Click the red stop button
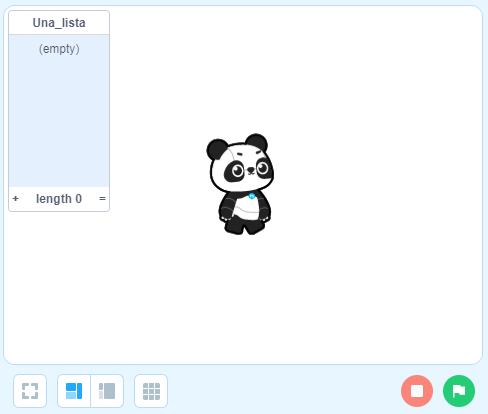This screenshot has height=414, width=488. tap(417, 391)
